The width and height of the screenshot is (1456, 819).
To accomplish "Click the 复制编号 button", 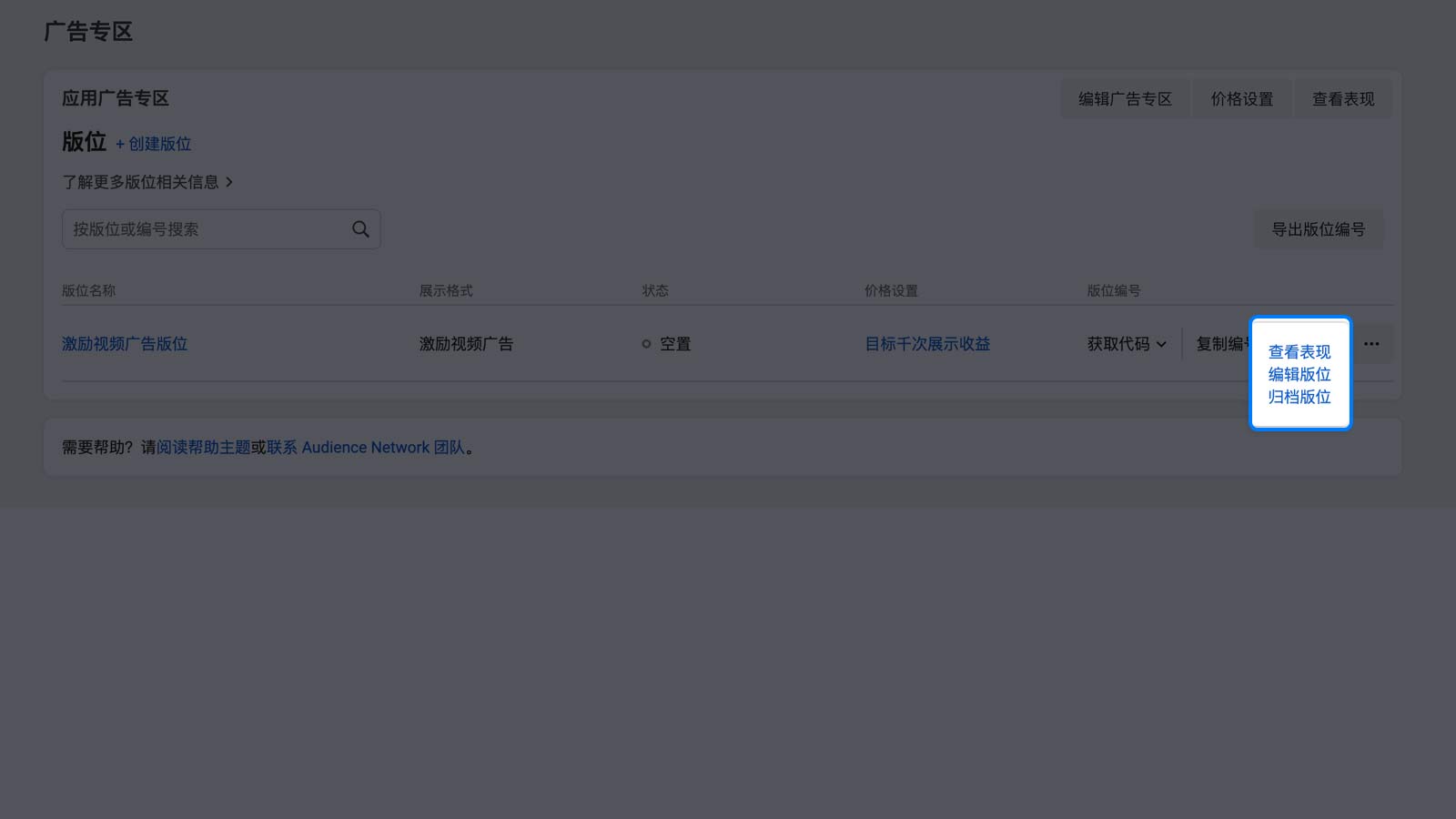I will pyautogui.click(x=1223, y=344).
